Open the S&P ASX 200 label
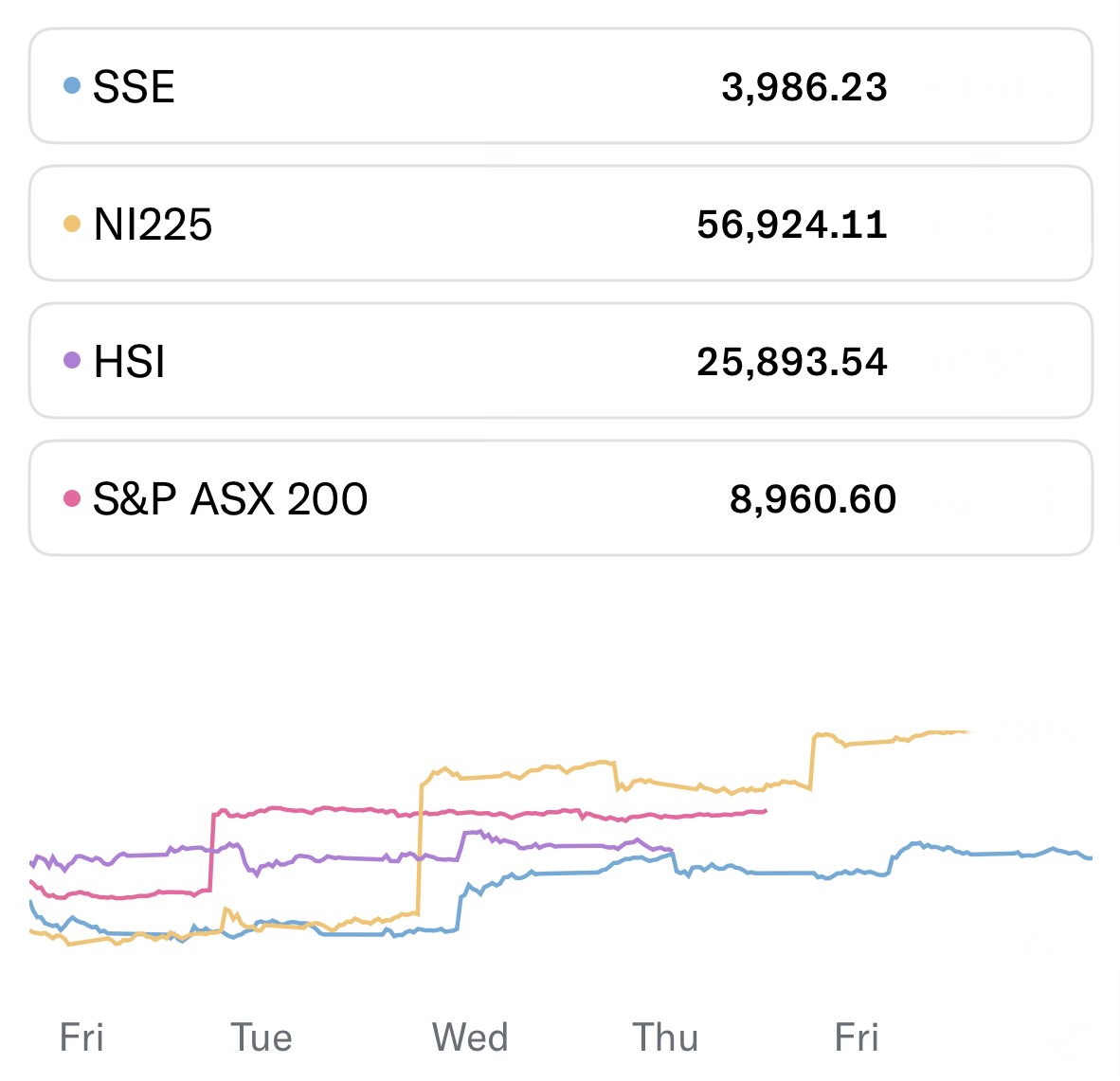 [230, 499]
